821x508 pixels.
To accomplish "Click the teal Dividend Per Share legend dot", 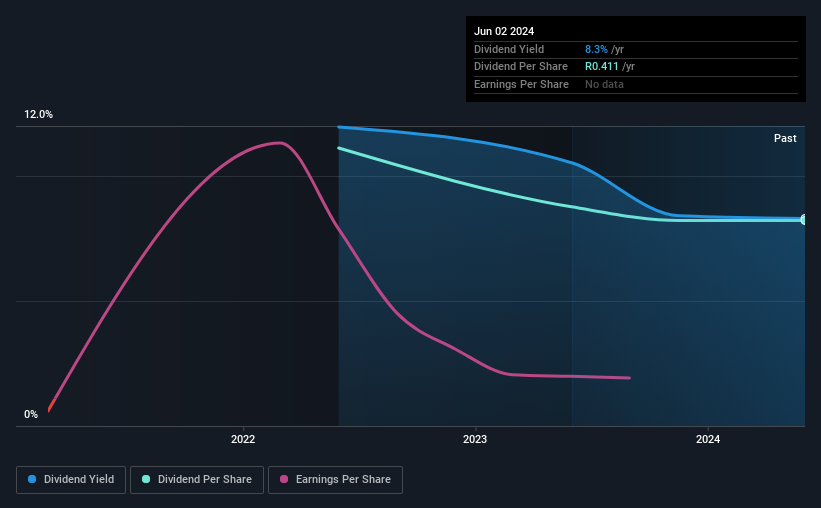I will click(146, 479).
